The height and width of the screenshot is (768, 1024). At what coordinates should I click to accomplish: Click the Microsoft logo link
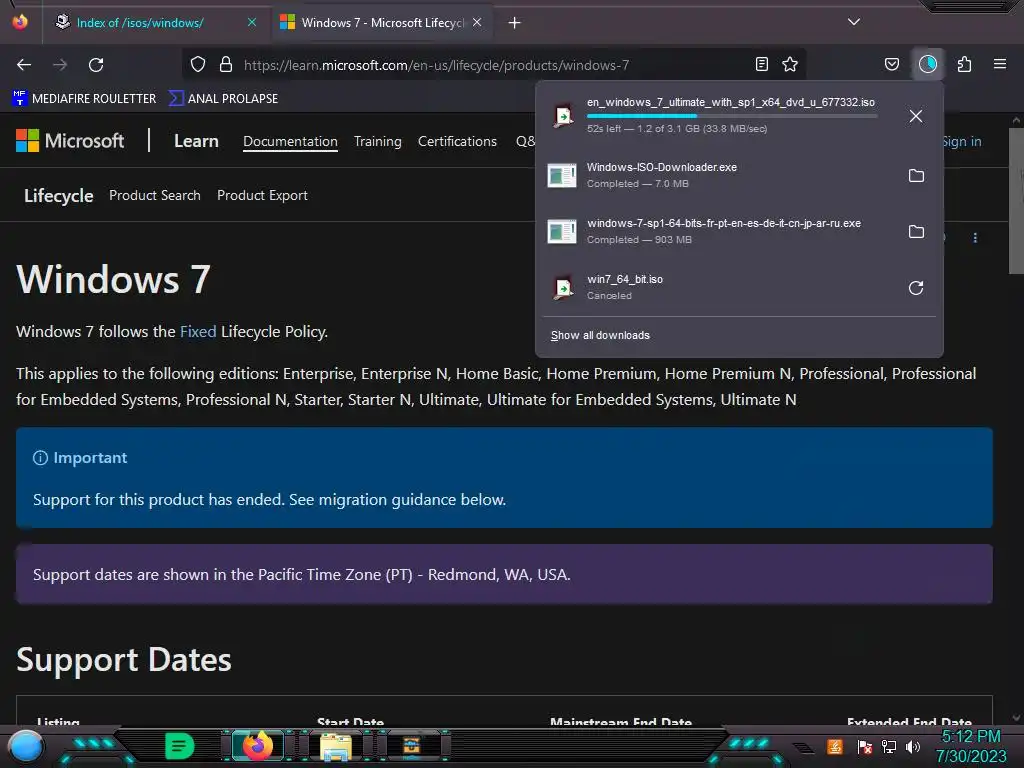[70, 140]
